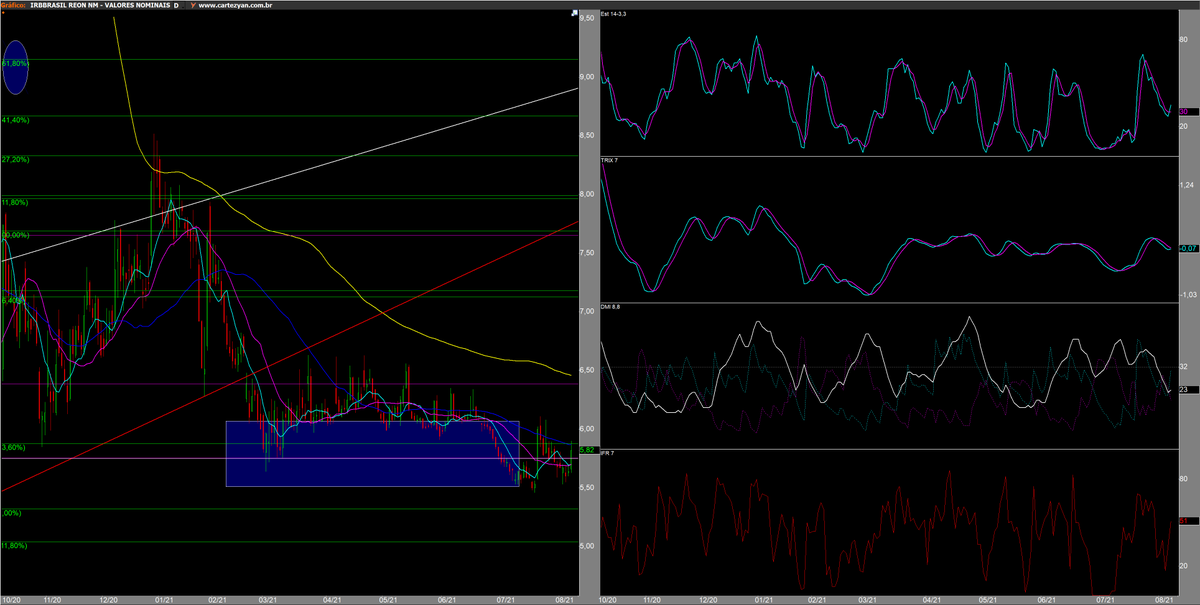Click the 5,00 price axis value
1200x605 pixels.
coord(588,546)
